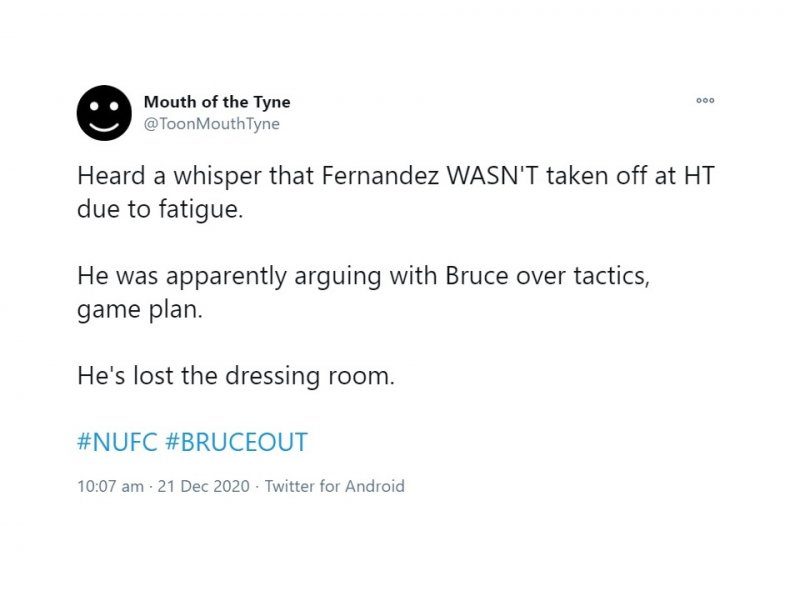Click the 'due to fatigue.' text line
The height and width of the screenshot is (596, 792).
[160, 209]
